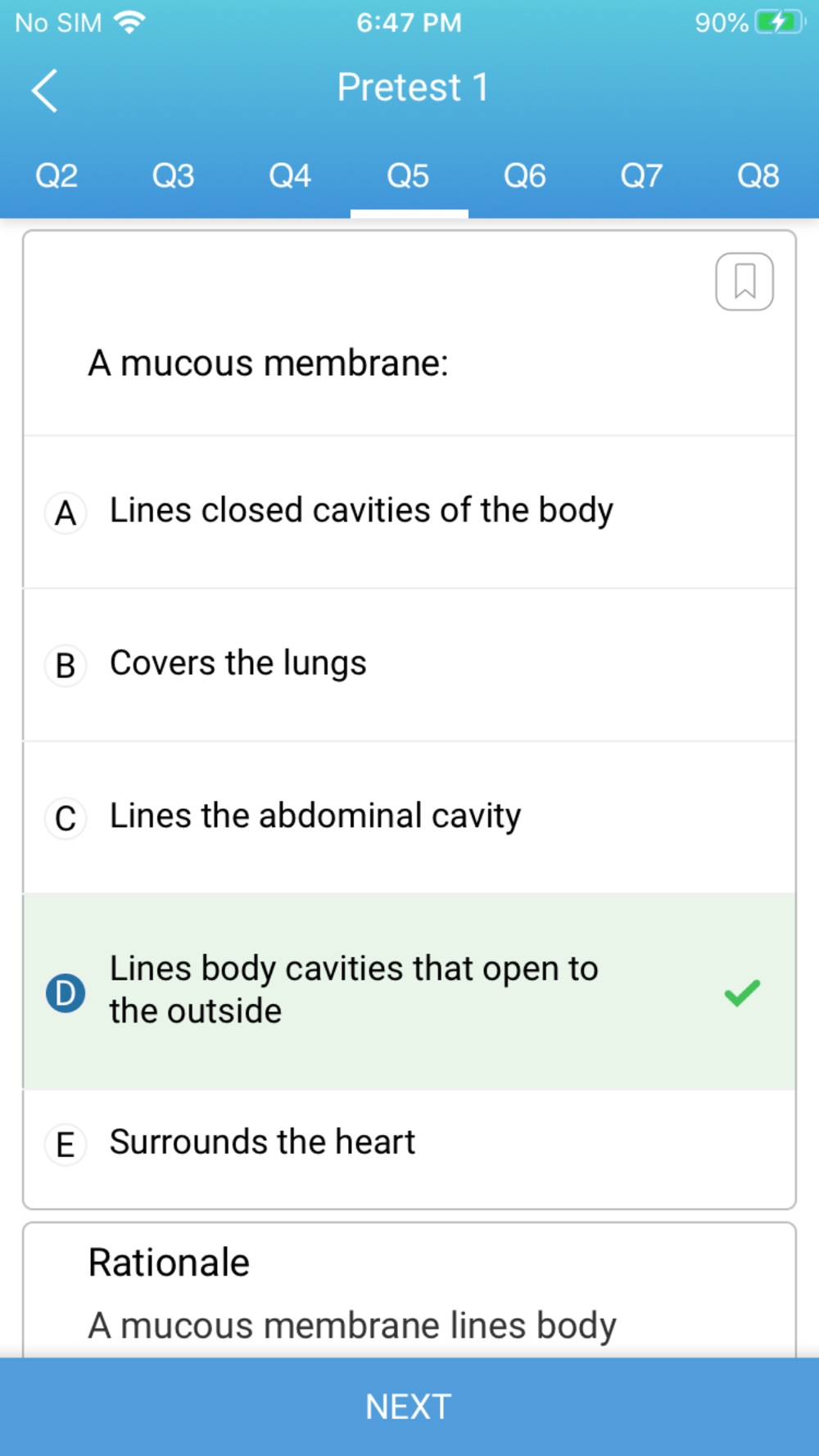Image resolution: width=819 pixels, height=1456 pixels.
Task: Open the Rationale section heading
Action: [169, 1262]
